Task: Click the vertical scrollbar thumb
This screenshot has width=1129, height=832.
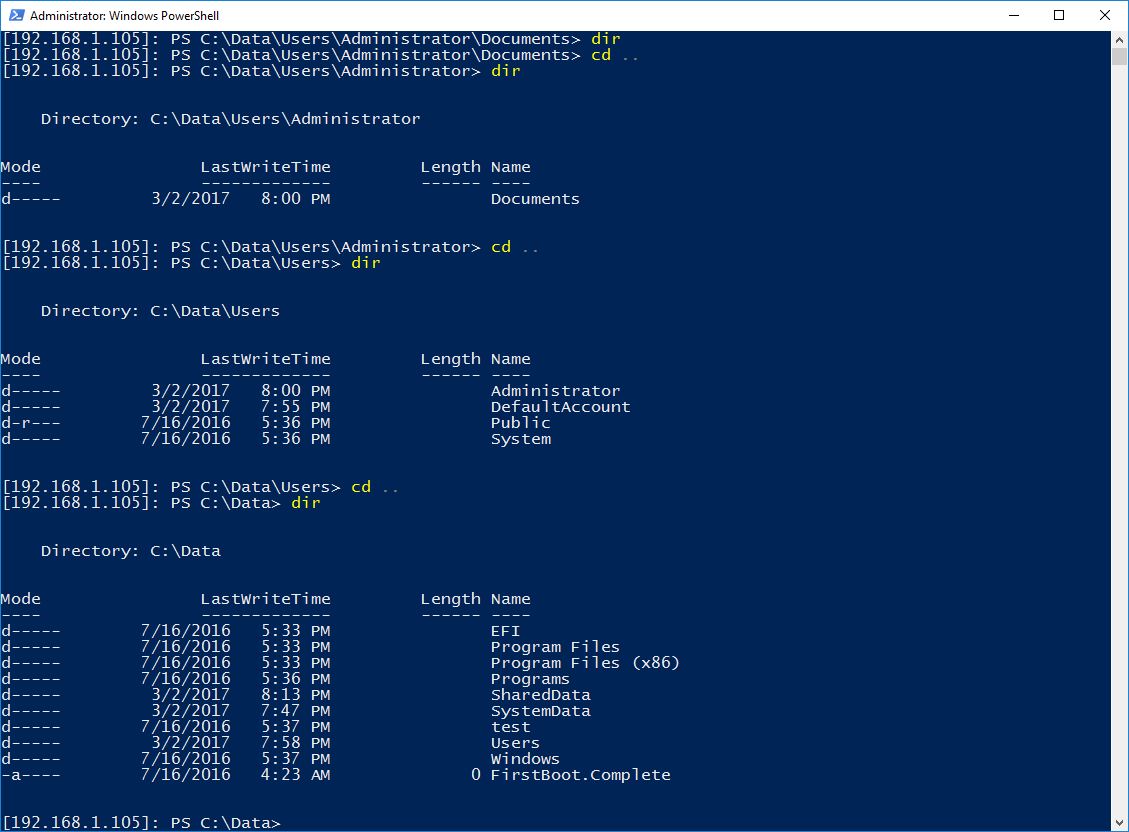Action: tap(1119, 56)
